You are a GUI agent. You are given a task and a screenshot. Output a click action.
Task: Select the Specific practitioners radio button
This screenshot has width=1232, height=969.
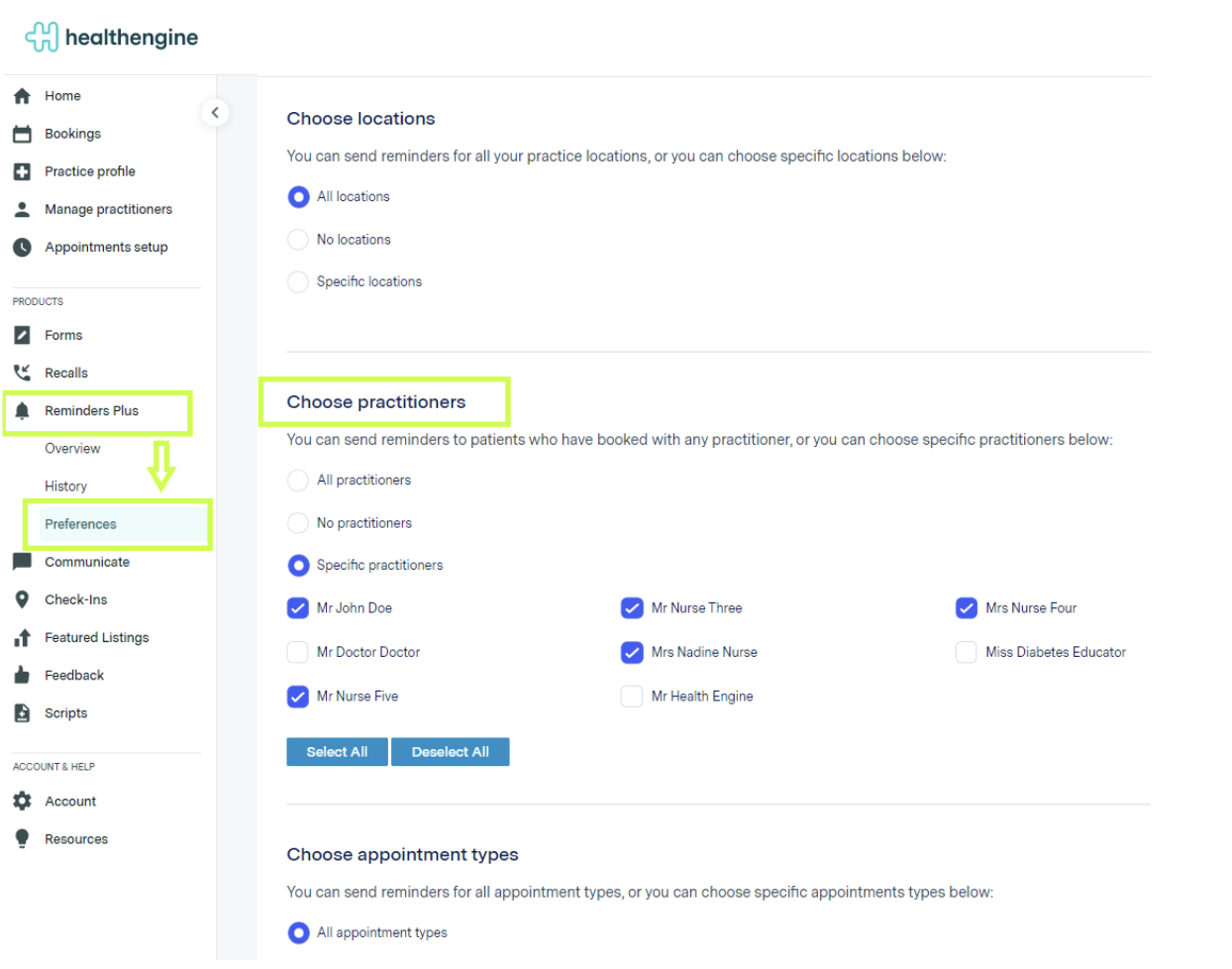coord(298,566)
